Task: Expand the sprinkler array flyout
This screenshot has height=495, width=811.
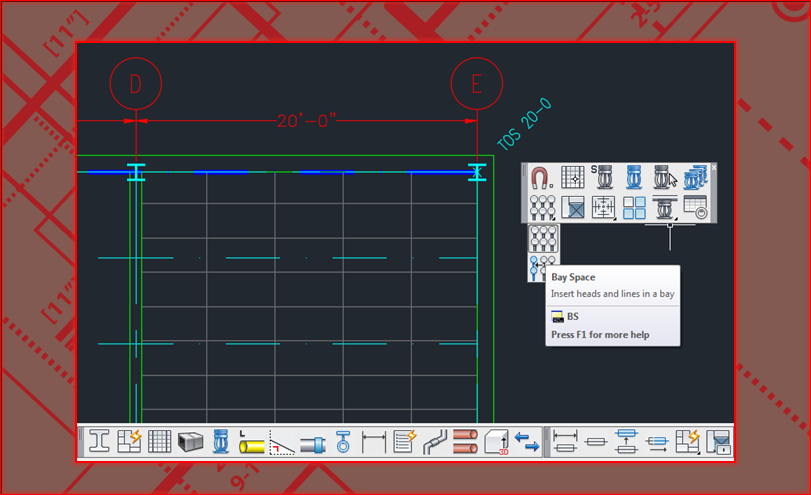Action: 551,218
